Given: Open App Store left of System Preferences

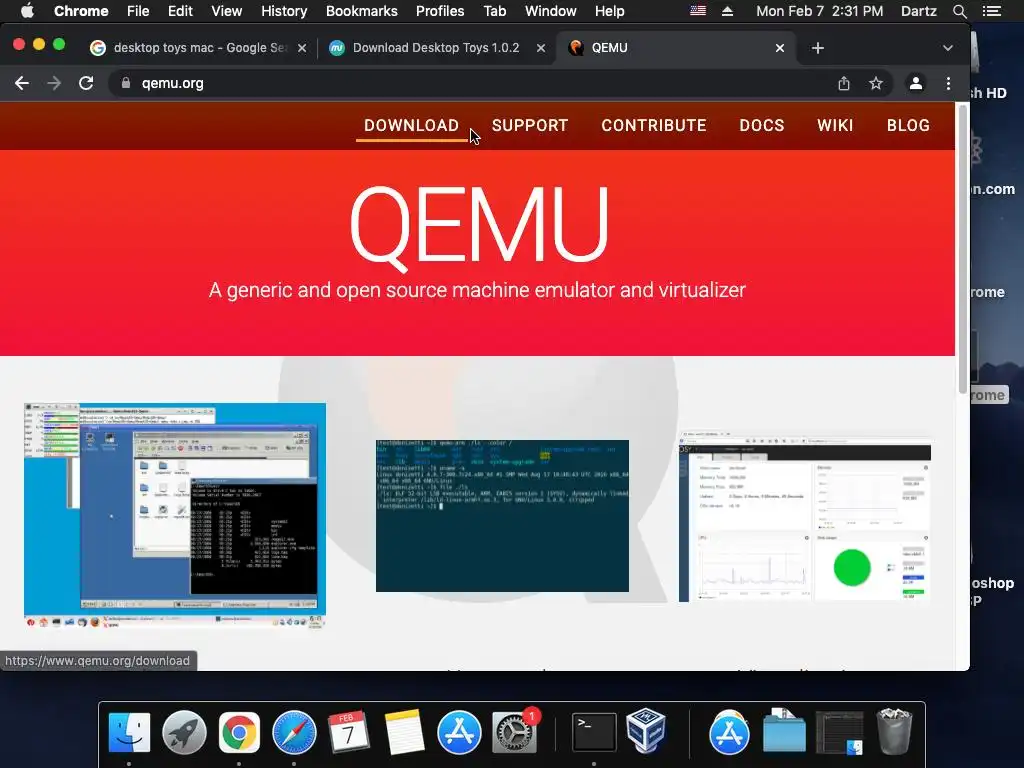Looking at the screenshot, I should click(x=459, y=732).
